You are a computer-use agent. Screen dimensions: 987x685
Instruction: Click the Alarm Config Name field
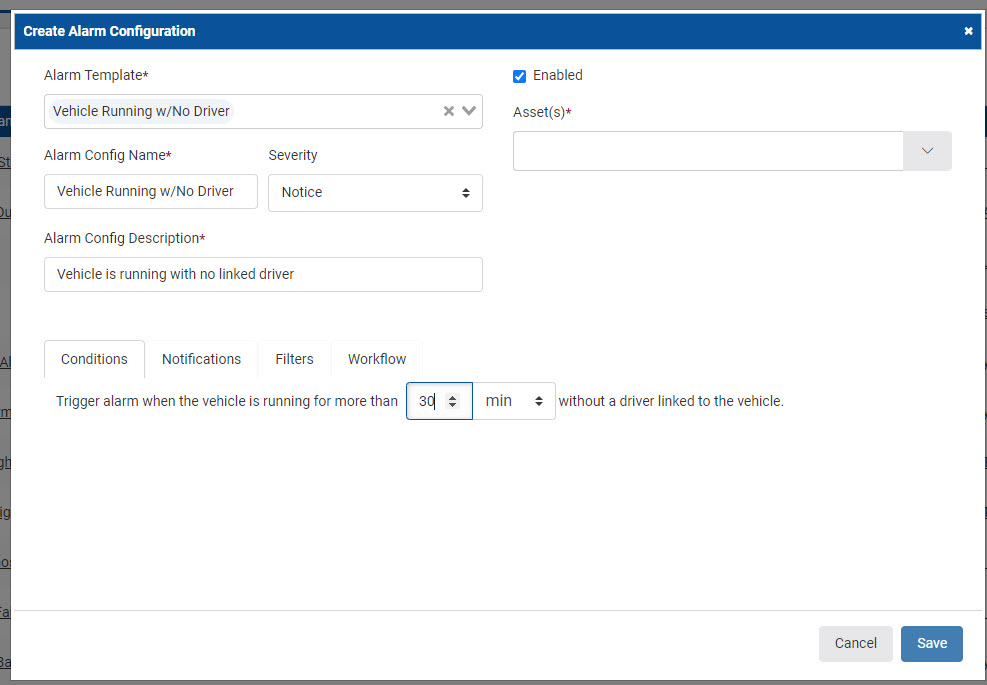[x=151, y=191]
